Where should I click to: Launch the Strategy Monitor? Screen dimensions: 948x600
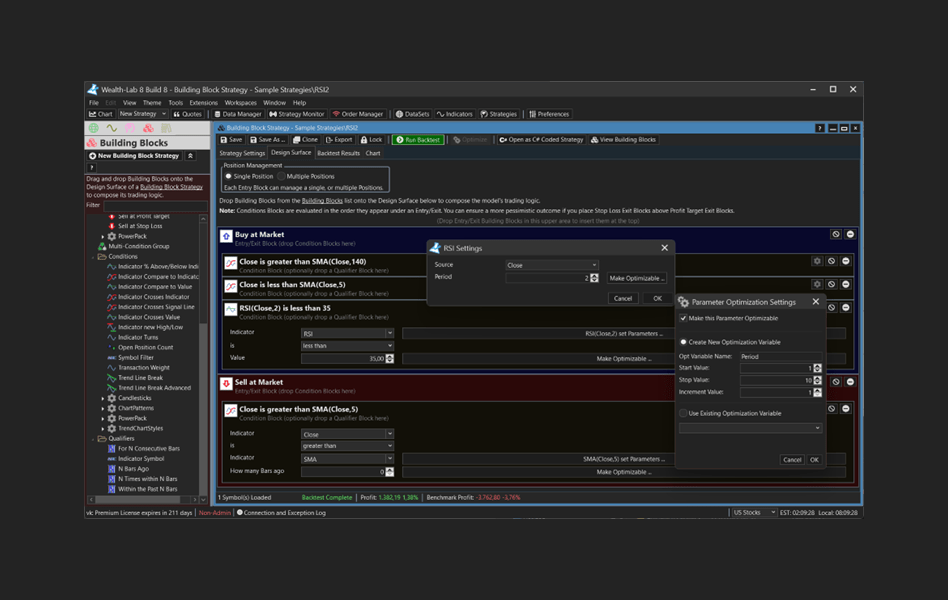click(297, 114)
